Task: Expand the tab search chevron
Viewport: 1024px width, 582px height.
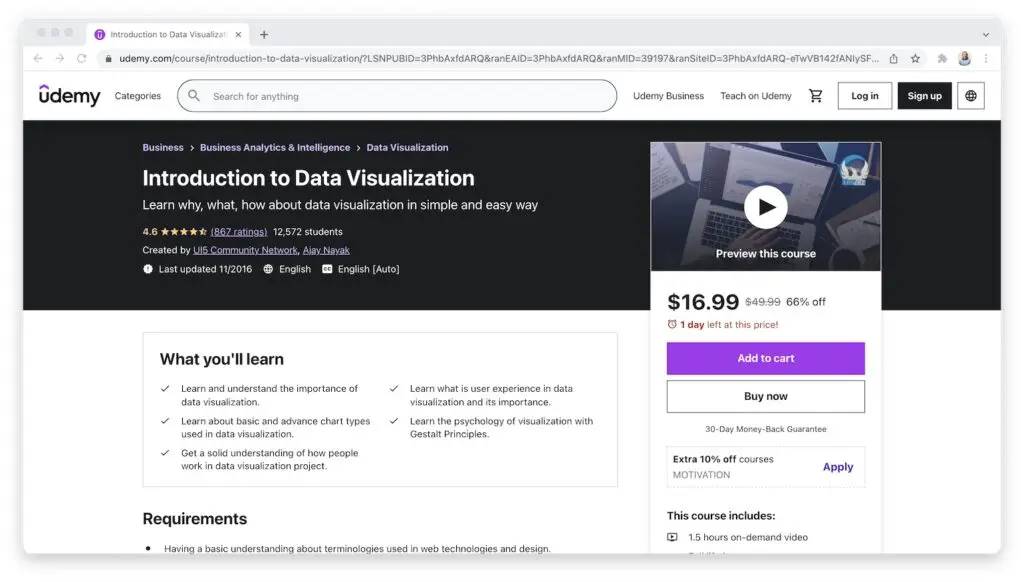Action: point(985,35)
